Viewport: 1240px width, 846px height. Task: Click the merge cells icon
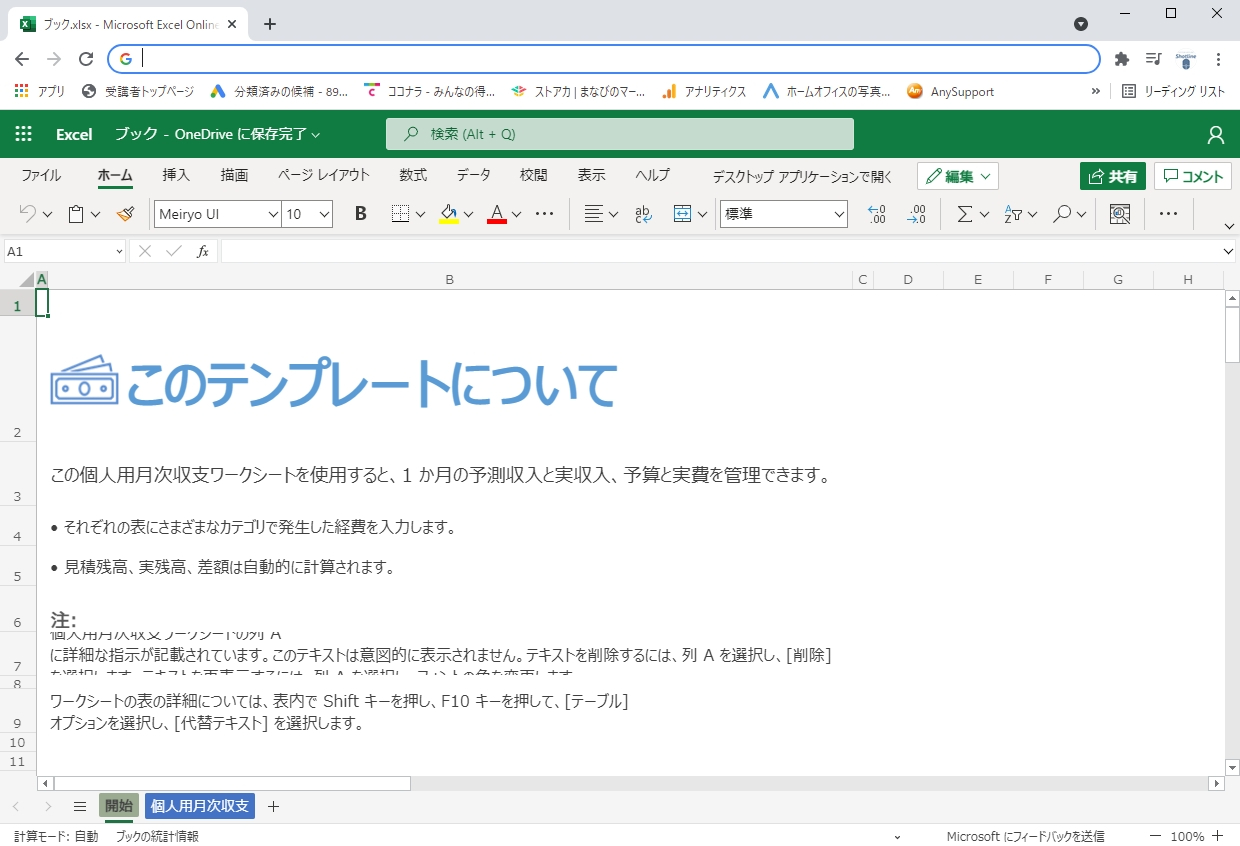[683, 213]
